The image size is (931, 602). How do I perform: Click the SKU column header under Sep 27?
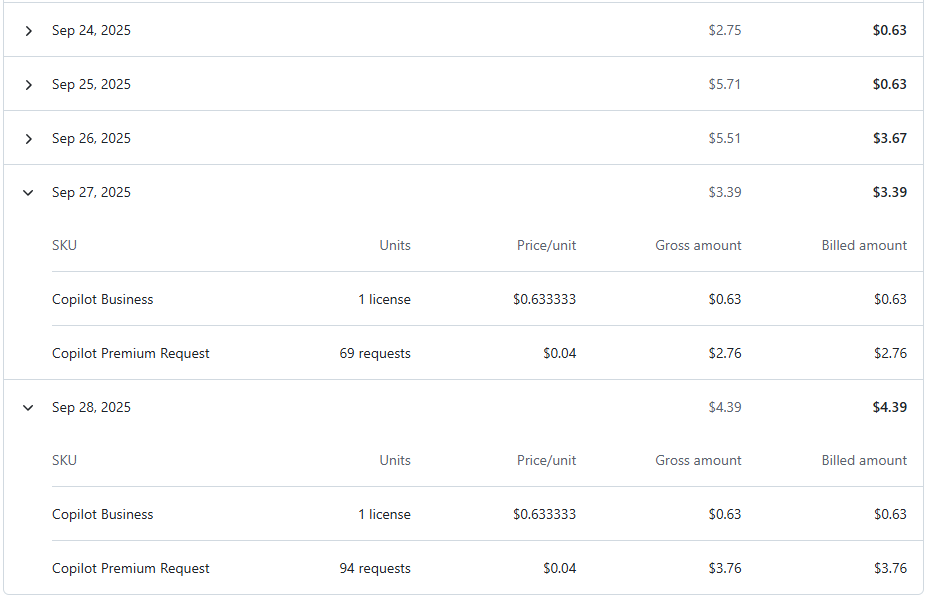coord(64,246)
